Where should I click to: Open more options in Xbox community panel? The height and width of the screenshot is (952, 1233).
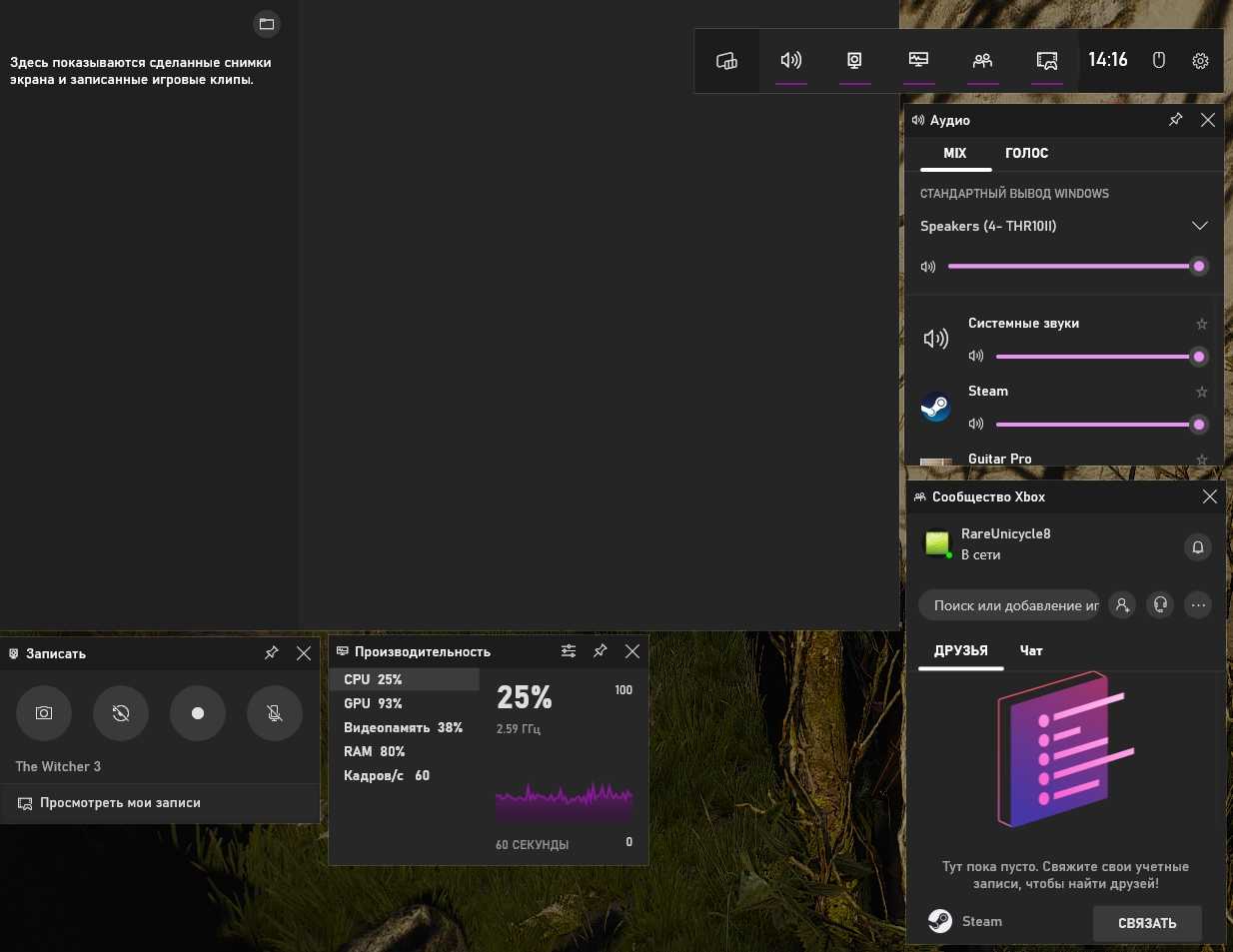[x=1198, y=605]
